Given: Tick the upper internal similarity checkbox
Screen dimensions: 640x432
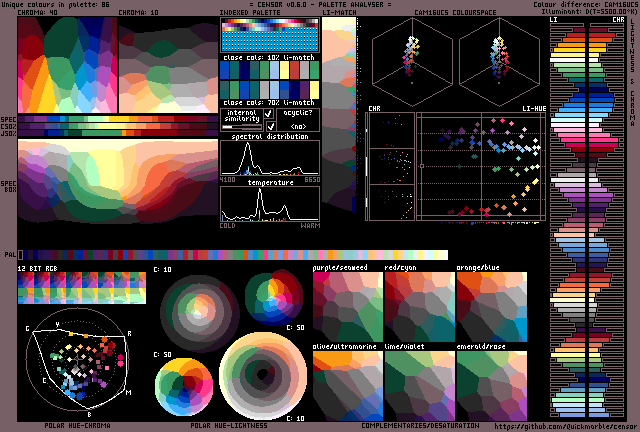Looking at the screenshot, I should coord(269,114).
